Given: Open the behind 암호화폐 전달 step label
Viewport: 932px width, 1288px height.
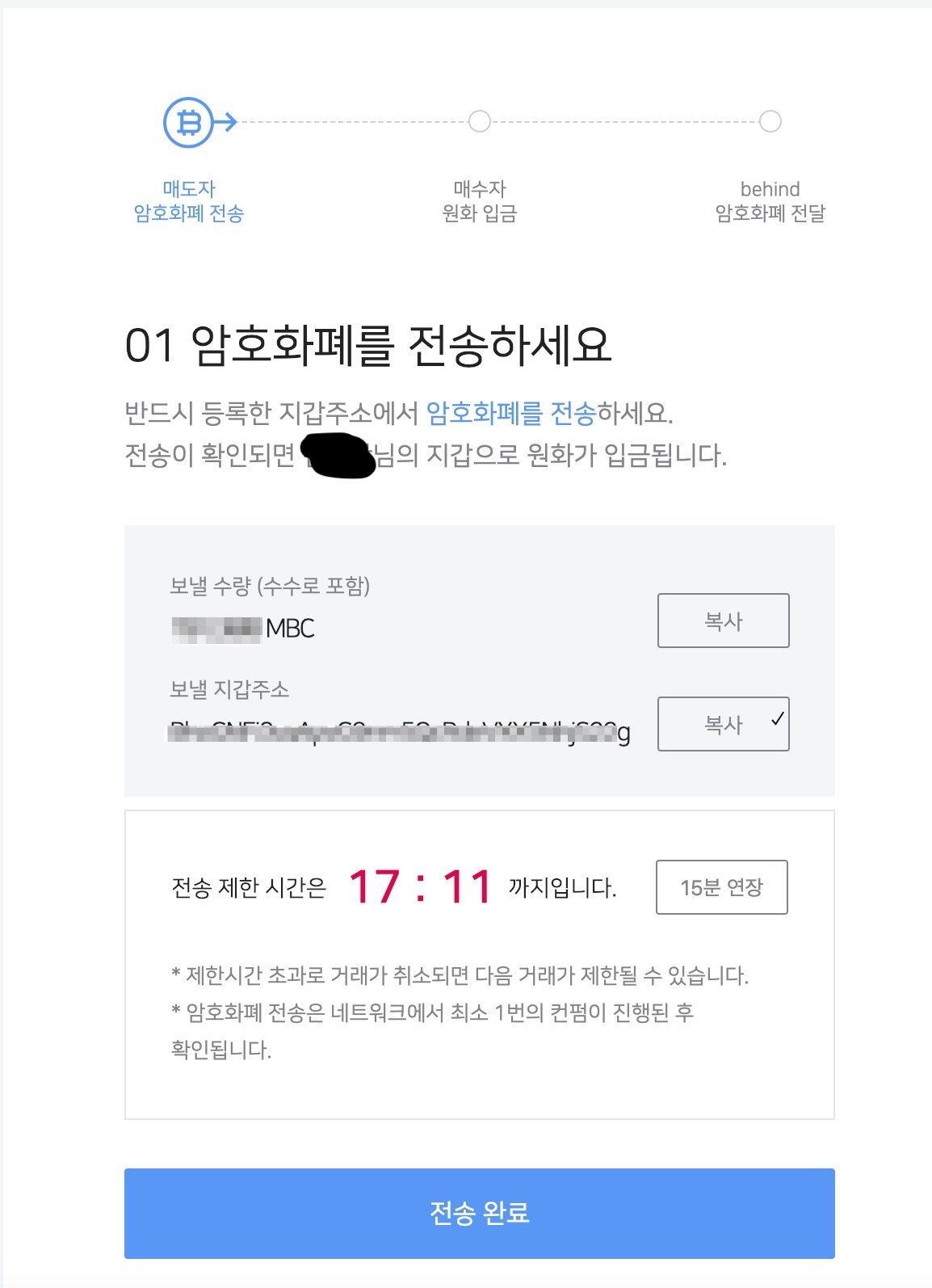Looking at the screenshot, I should [x=770, y=201].
